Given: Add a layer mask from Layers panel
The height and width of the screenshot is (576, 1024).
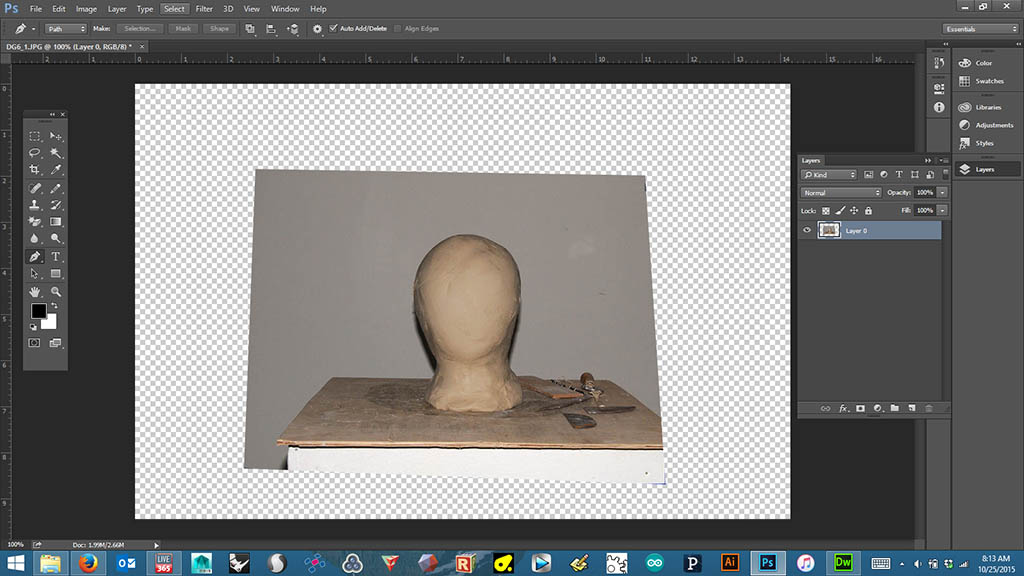Looking at the screenshot, I should click(860, 408).
